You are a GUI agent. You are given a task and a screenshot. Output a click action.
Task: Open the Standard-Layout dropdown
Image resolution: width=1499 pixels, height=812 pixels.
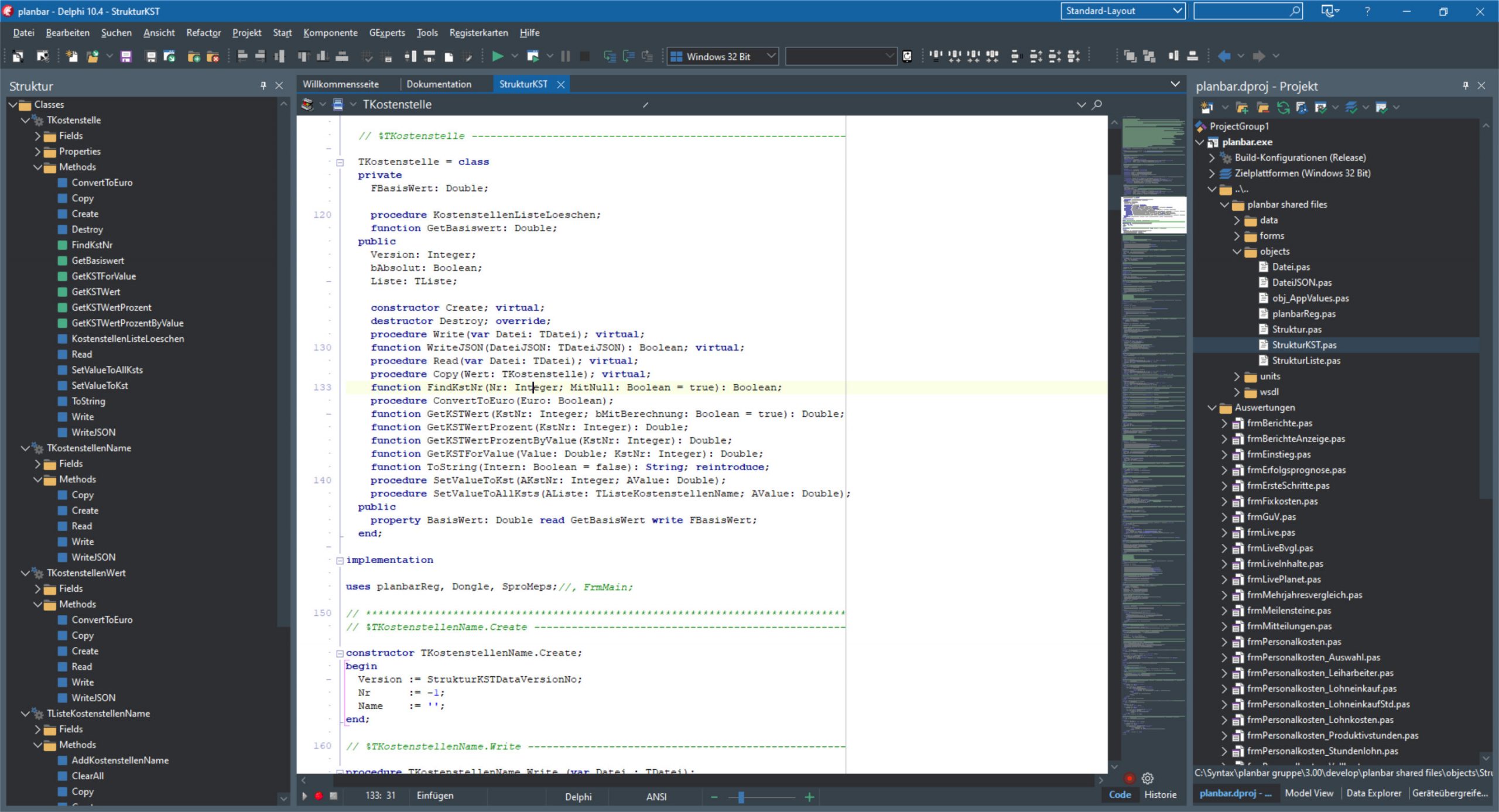pos(1122,11)
